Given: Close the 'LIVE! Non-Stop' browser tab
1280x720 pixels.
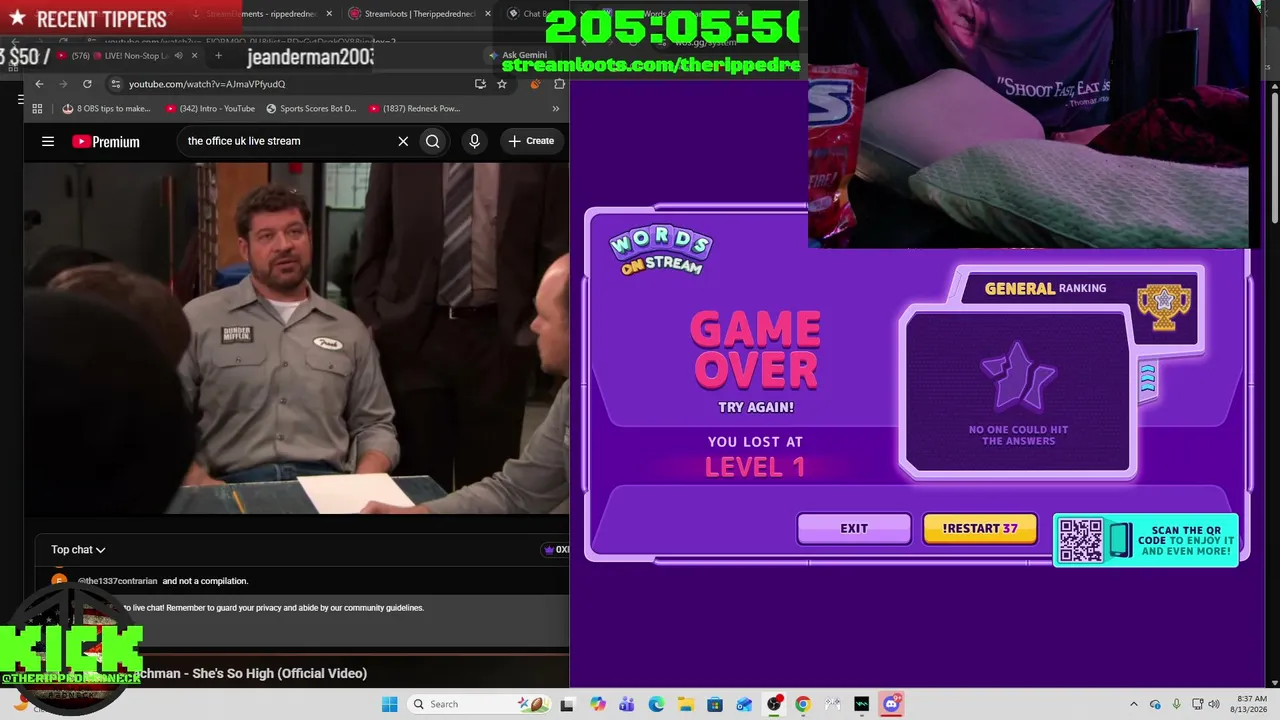Looking at the screenshot, I should (194, 56).
